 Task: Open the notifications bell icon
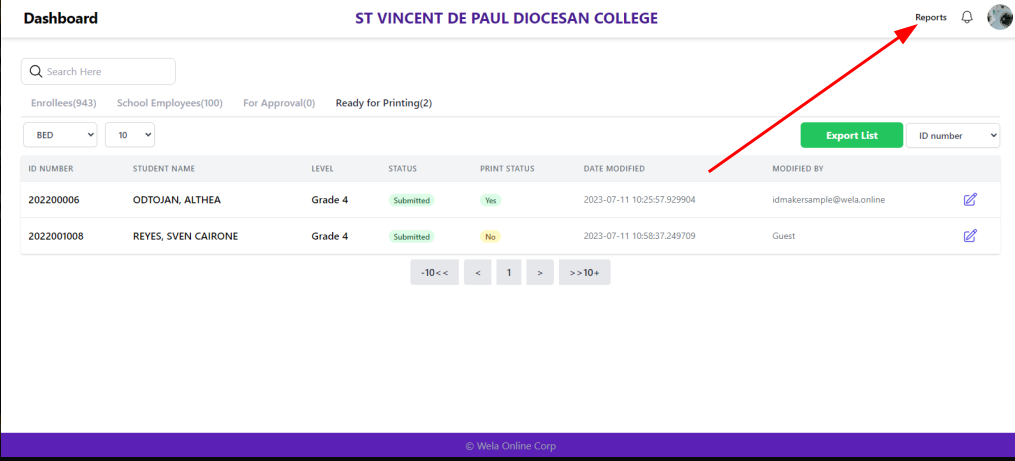pyautogui.click(x=967, y=17)
